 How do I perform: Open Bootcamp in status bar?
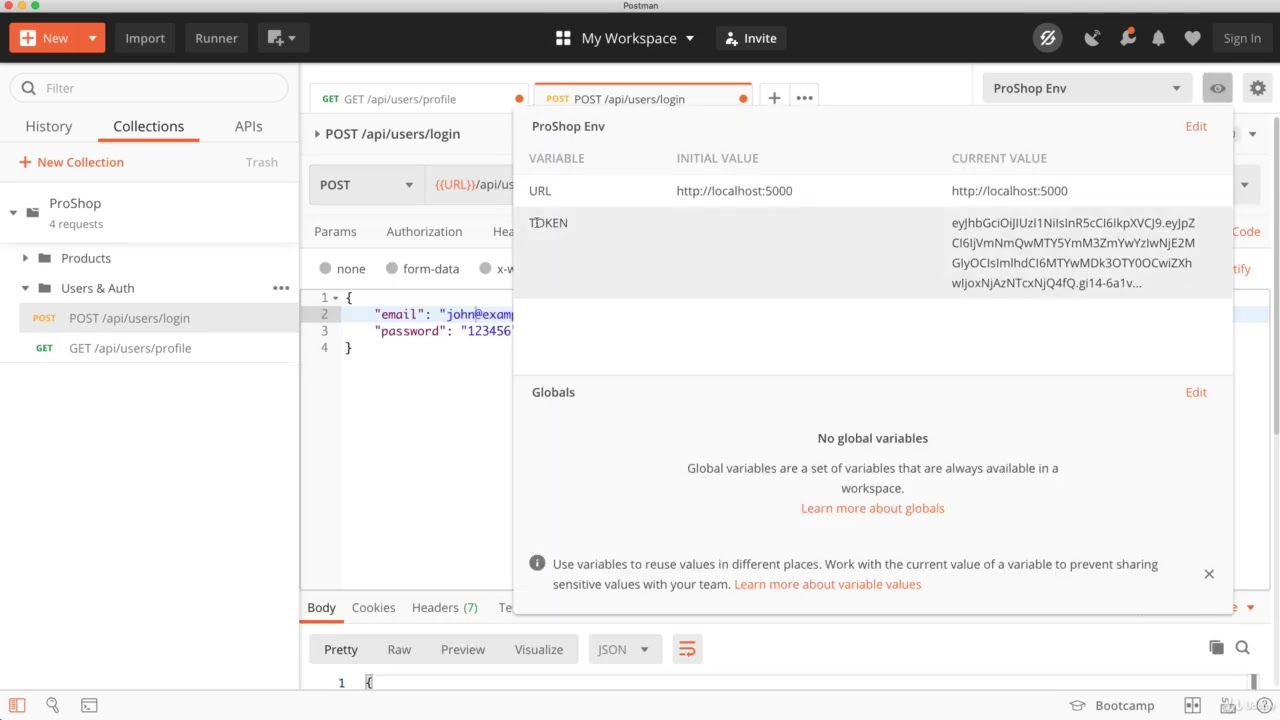click(x=1111, y=705)
